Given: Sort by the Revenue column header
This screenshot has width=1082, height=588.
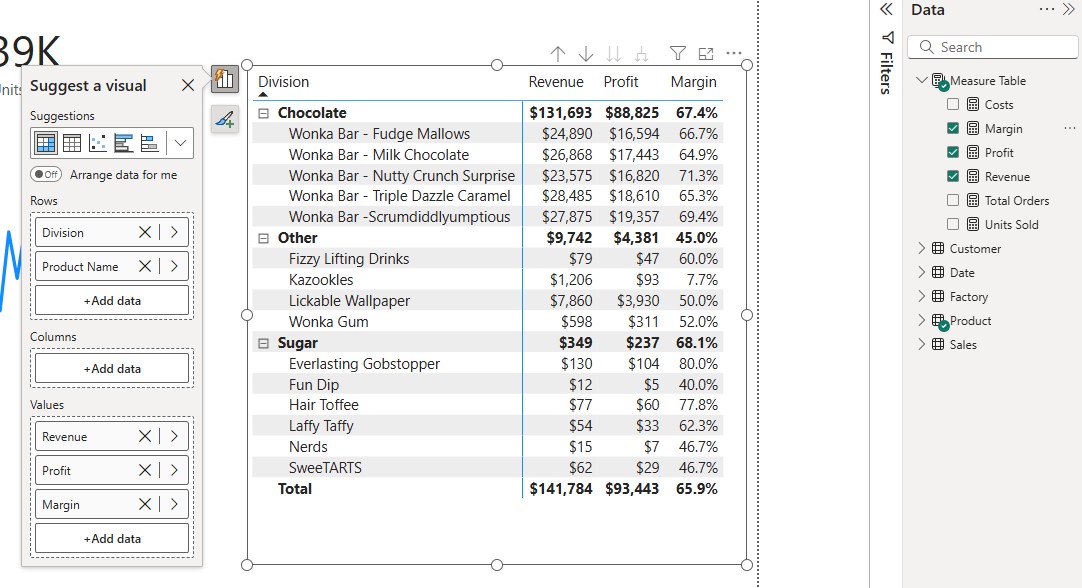Looking at the screenshot, I should click(x=556, y=81).
